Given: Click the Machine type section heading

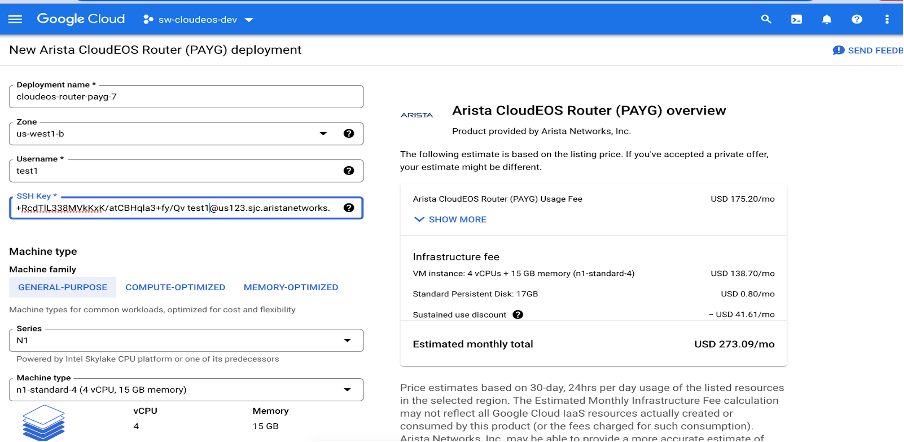Looking at the screenshot, I should tap(43, 252).
